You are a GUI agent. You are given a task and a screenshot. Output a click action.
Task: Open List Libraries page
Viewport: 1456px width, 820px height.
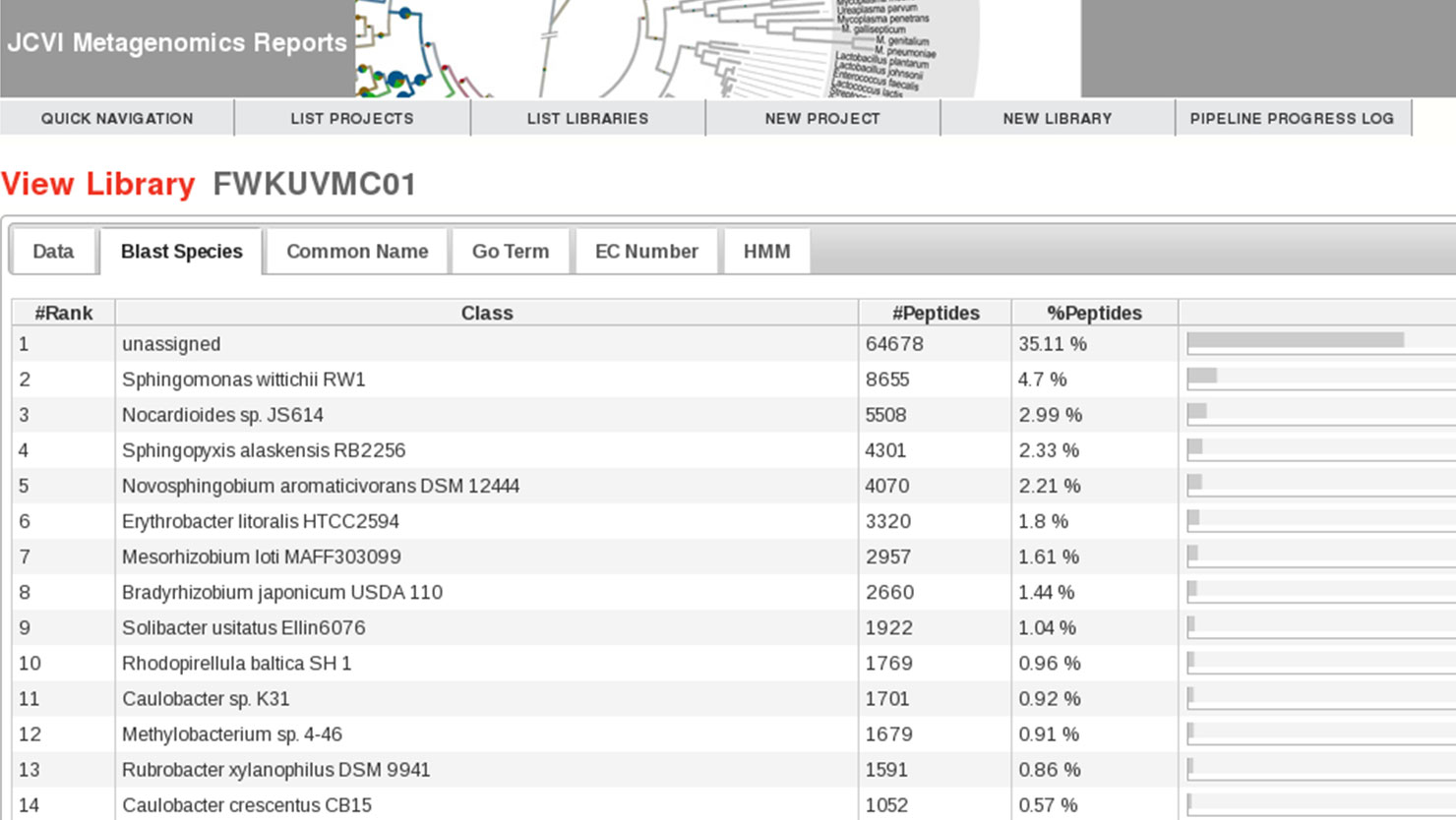[x=587, y=118]
